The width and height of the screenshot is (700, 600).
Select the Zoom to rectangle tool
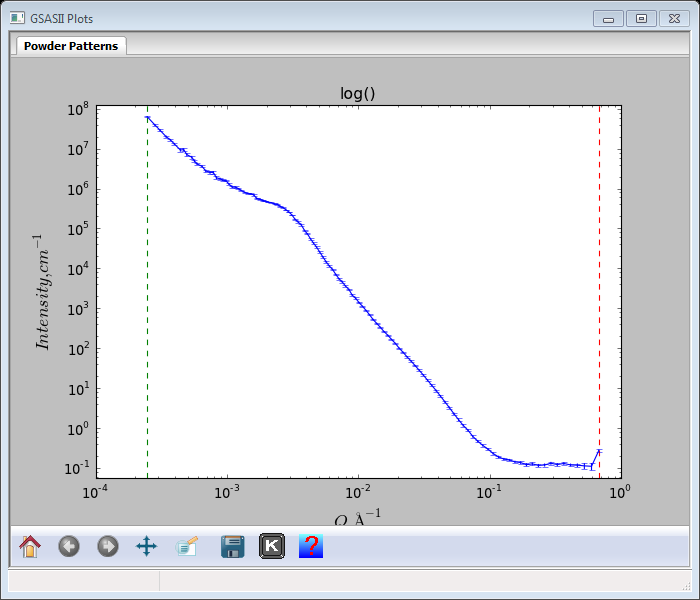click(x=186, y=546)
